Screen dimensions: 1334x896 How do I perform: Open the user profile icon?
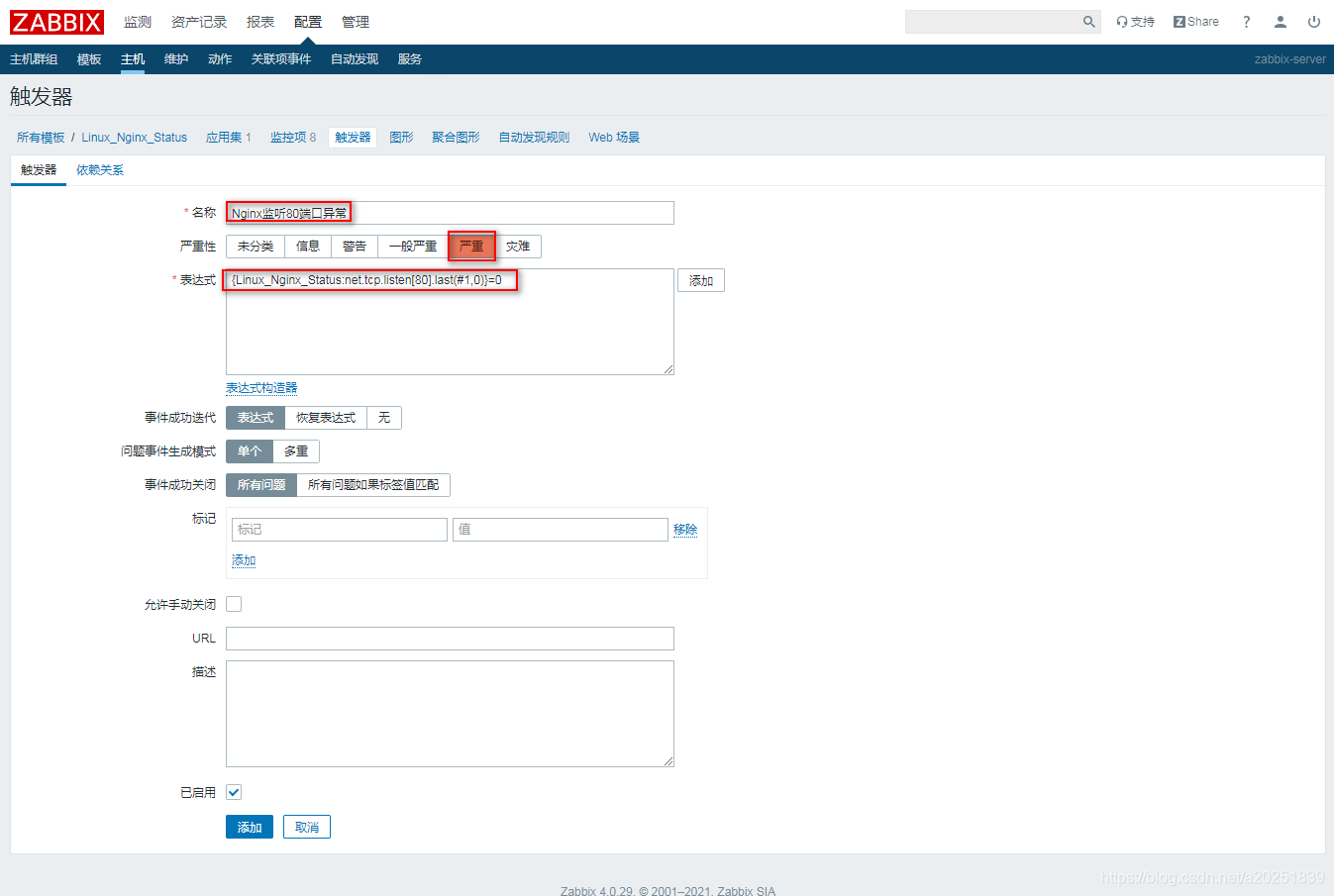[x=1281, y=22]
